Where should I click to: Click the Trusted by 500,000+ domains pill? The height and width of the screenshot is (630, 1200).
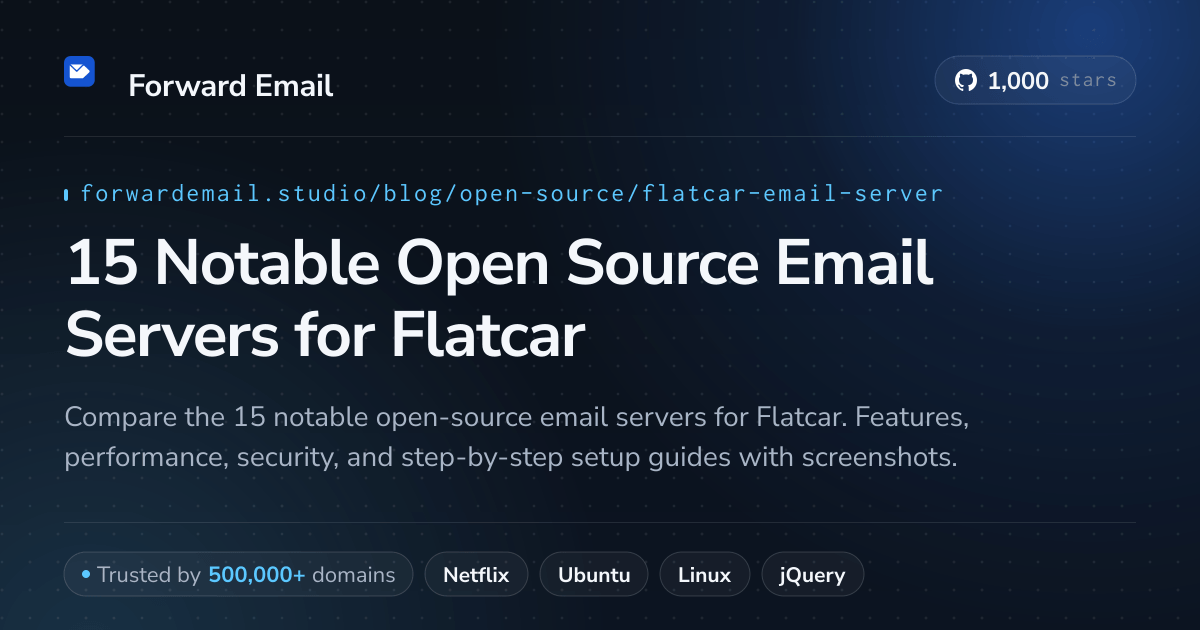(238, 575)
